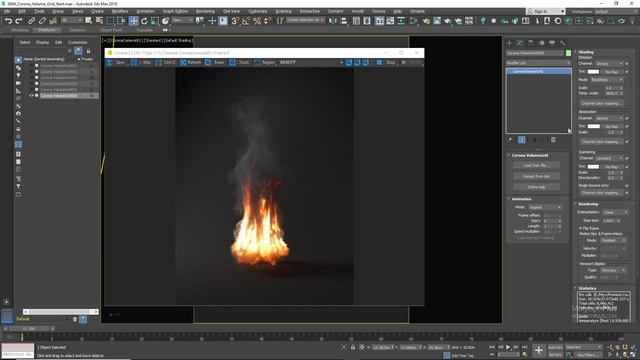Open Emission Mode dropdown
640x360 pixels.
pos(606,80)
